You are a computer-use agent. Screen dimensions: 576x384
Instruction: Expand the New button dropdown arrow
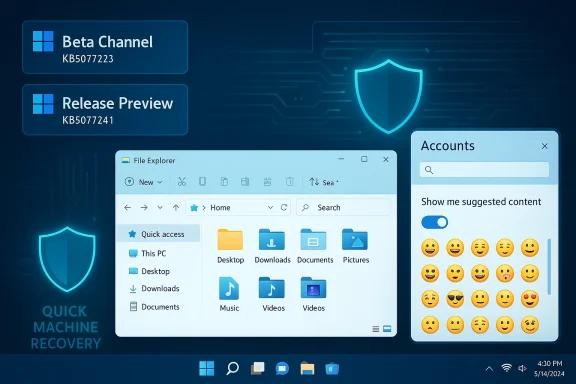pyautogui.click(x=160, y=182)
